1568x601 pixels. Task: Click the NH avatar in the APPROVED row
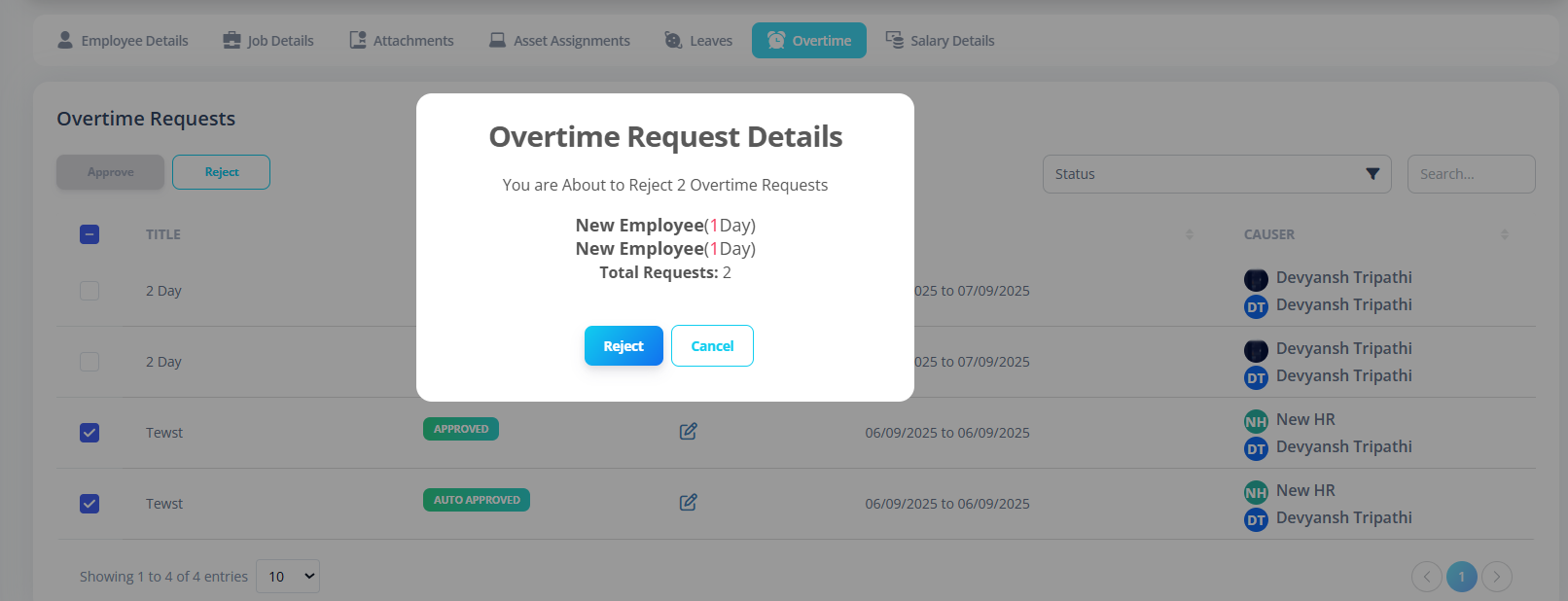[1256, 421]
